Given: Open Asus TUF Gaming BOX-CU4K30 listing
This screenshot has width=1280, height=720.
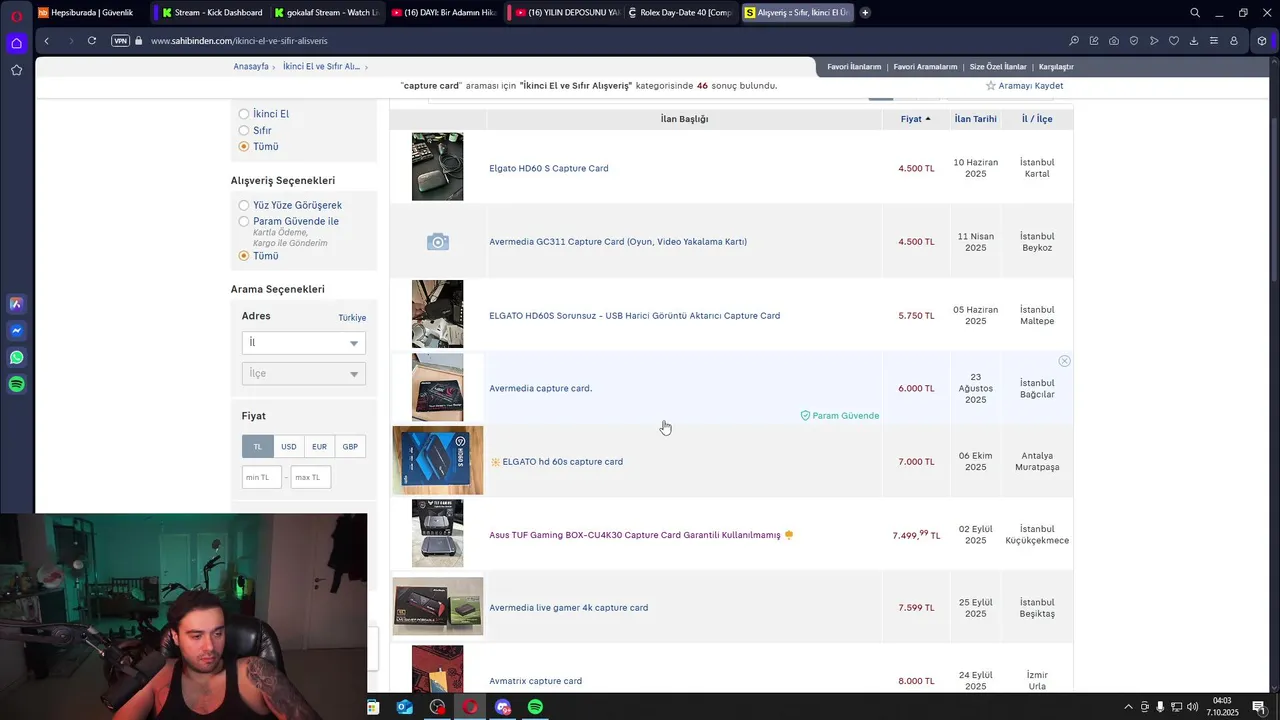Looking at the screenshot, I should click(x=634, y=535).
